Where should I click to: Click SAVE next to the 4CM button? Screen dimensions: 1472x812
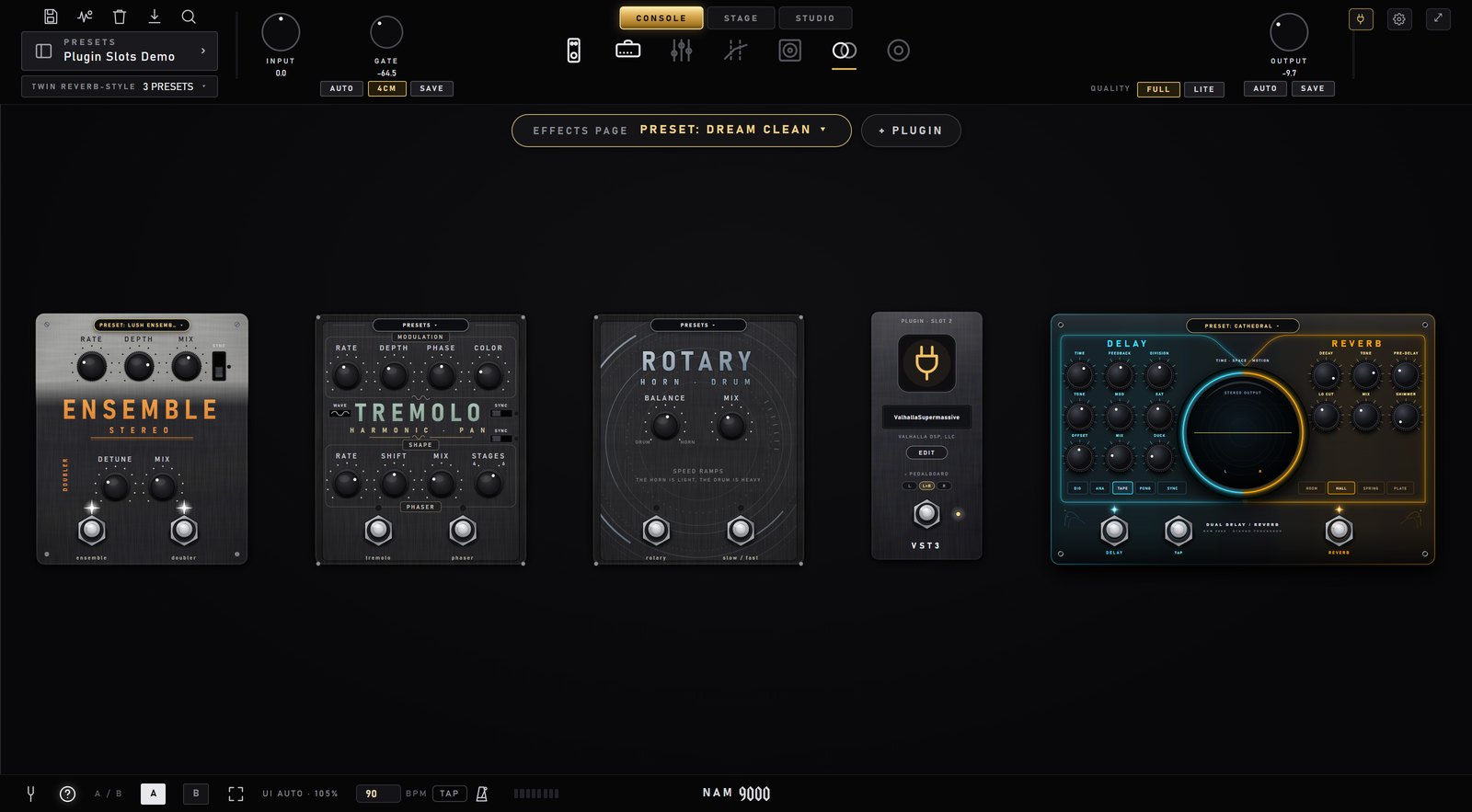(x=431, y=88)
